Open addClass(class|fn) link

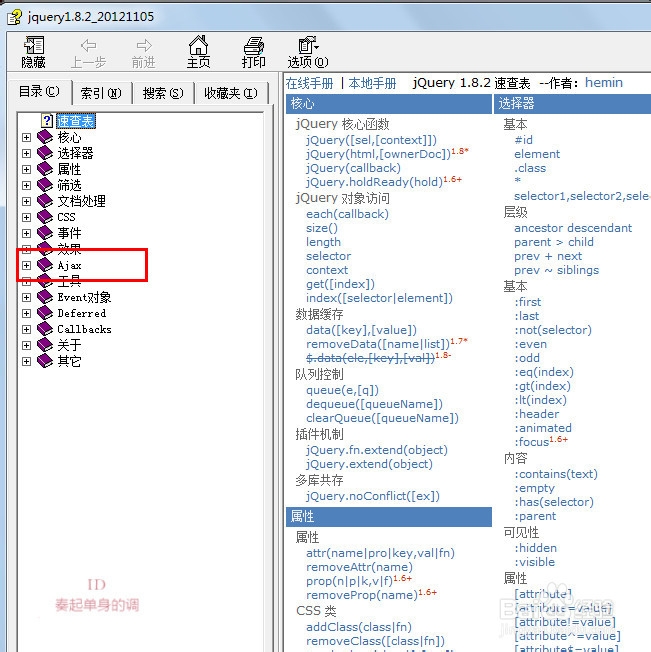pyautogui.click(x=359, y=627)
